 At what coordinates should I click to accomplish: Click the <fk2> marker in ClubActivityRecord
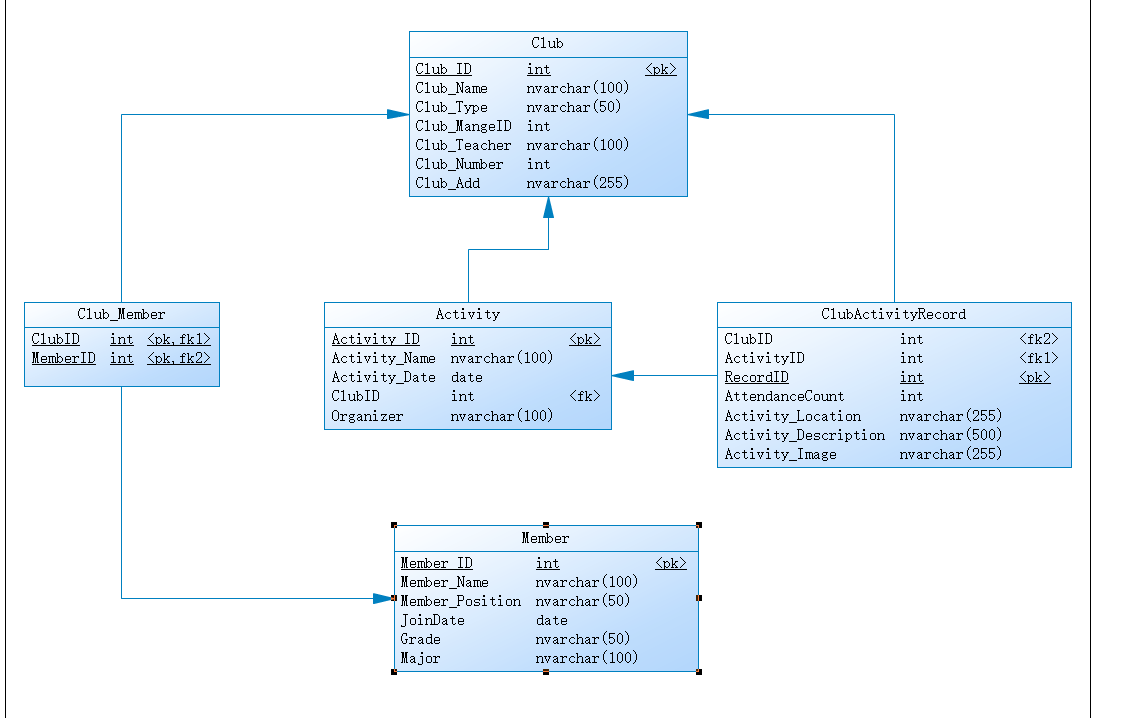(x=1039, y=339)
